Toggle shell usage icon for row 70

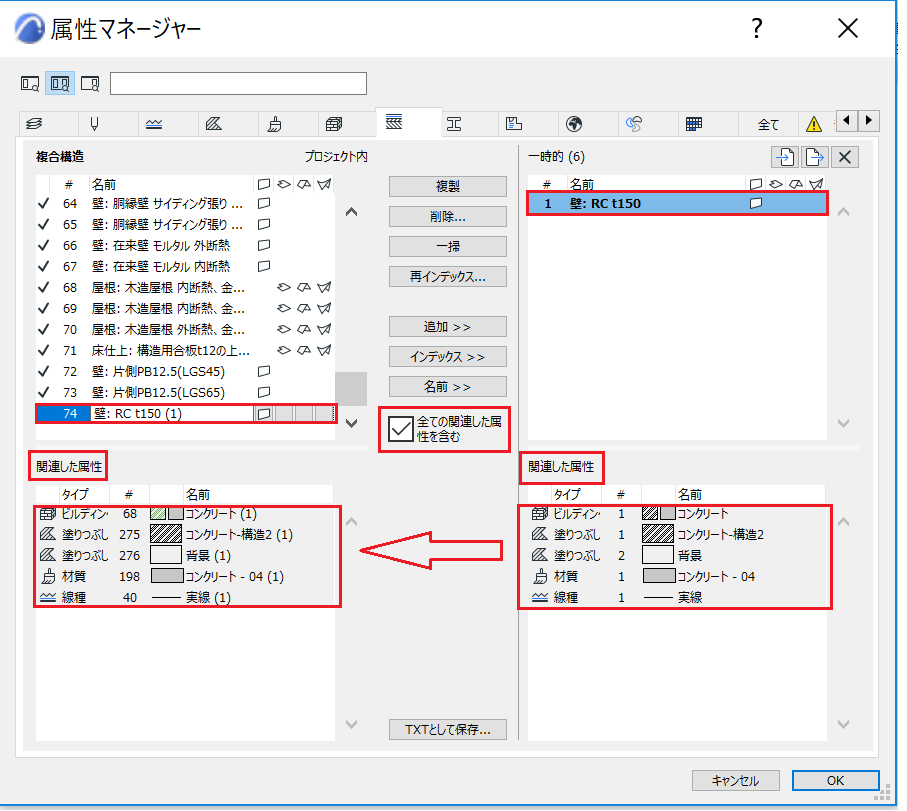pyautogui.click(x=325, y=329)
